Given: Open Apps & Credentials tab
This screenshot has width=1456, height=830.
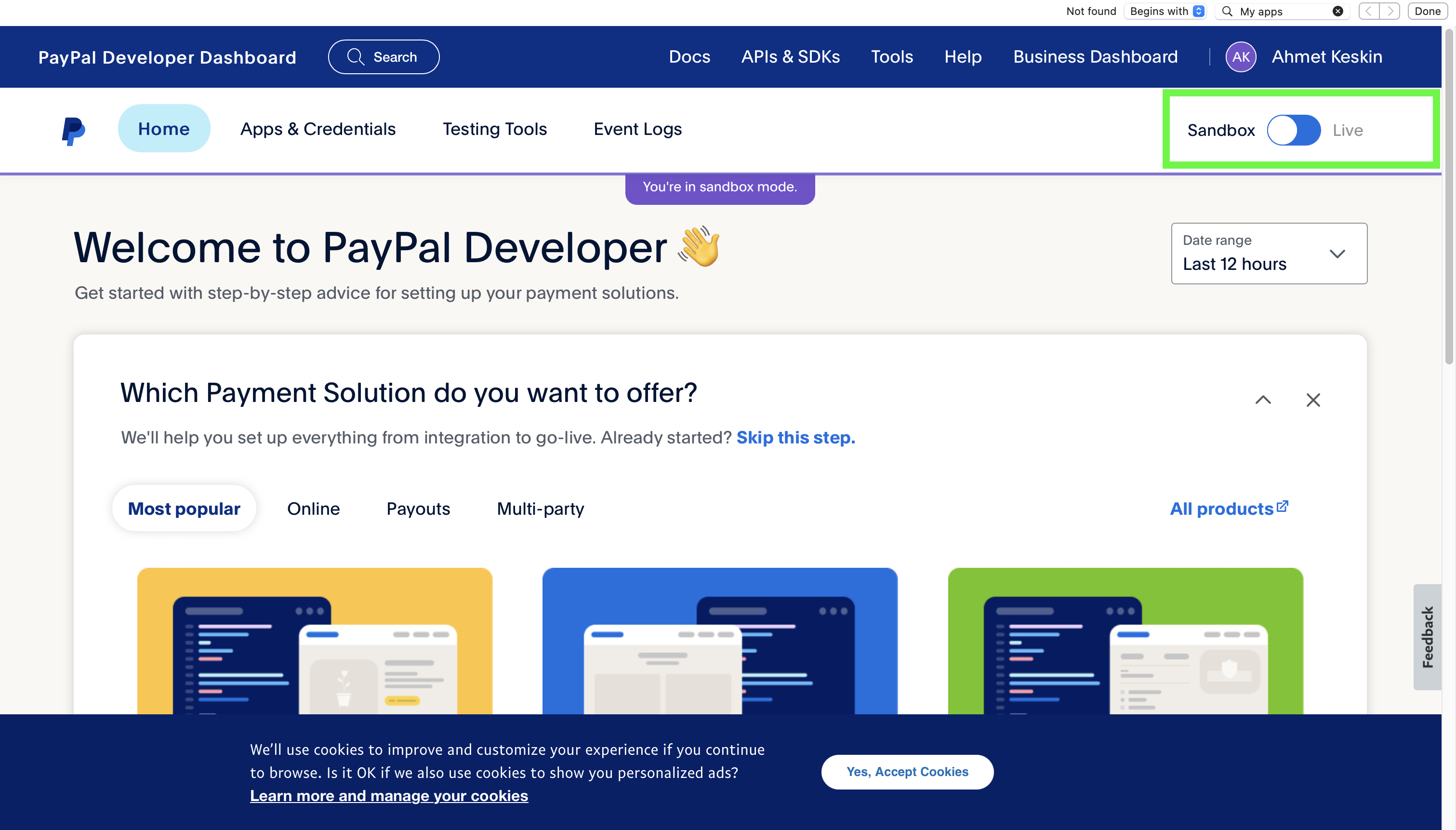Looking at the screenshot, I should 318,129.
